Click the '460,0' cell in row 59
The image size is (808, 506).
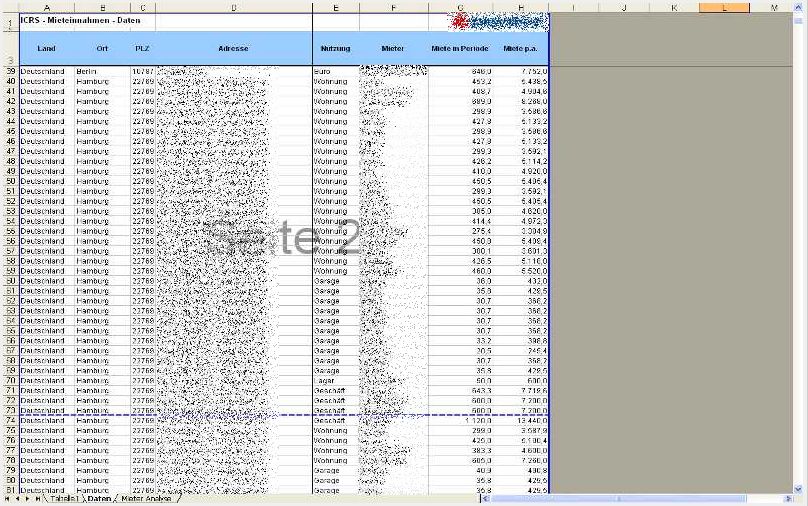coord(460,271)
